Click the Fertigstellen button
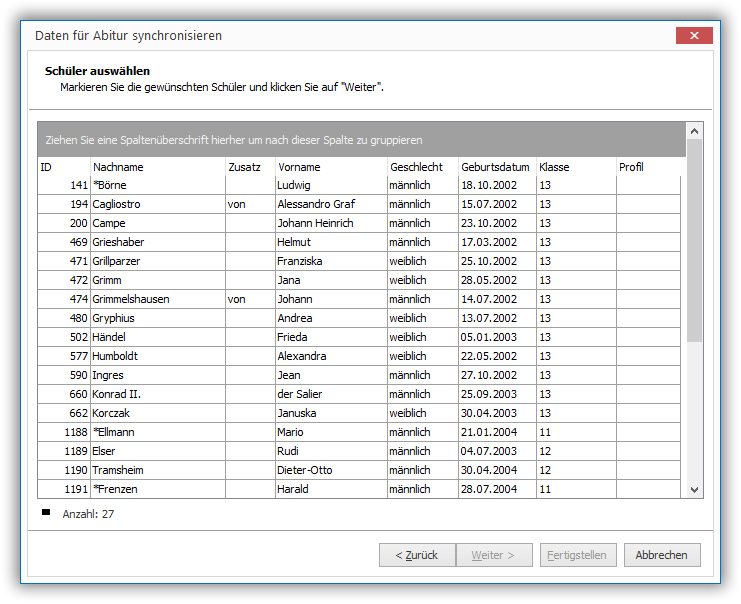The height and width of the screenshot is (604, 741). [578, 555]
